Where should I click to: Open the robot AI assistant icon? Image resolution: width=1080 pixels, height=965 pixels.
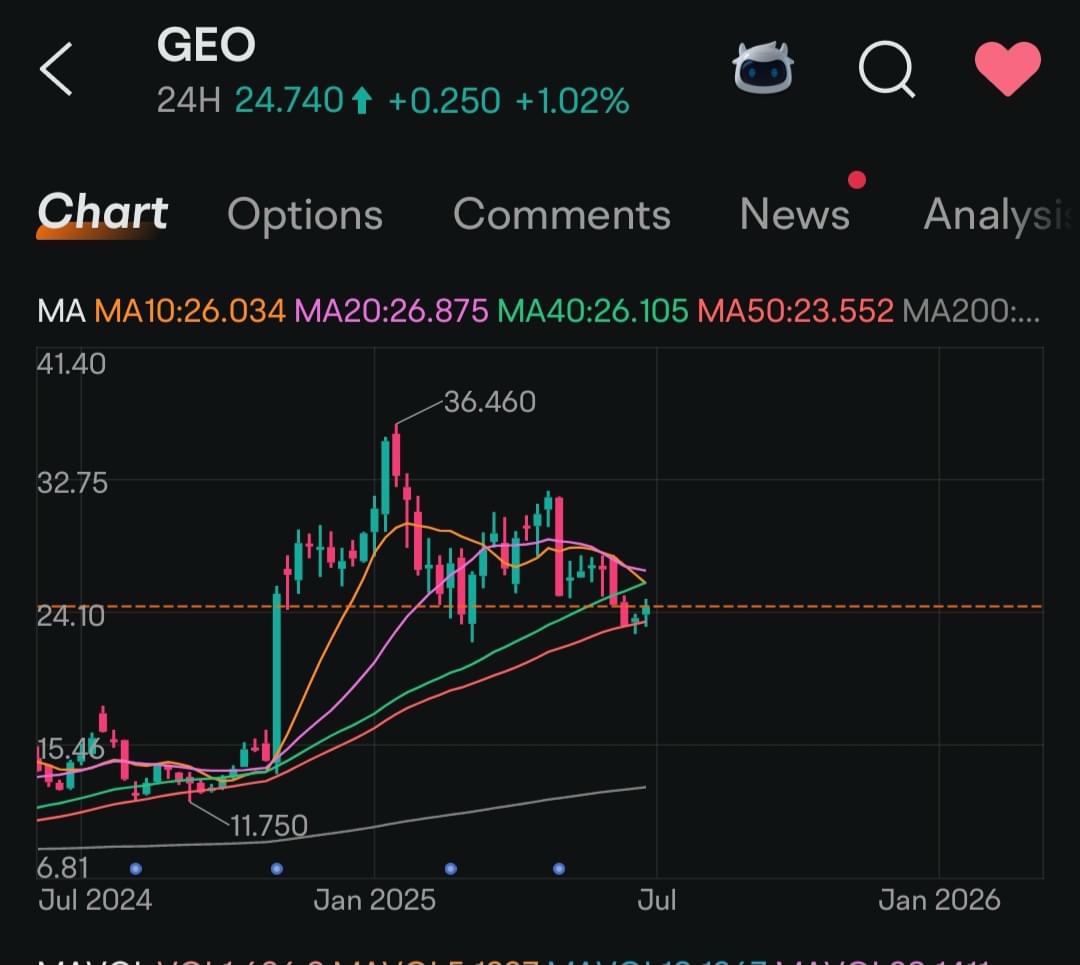[x=762, y=68]
